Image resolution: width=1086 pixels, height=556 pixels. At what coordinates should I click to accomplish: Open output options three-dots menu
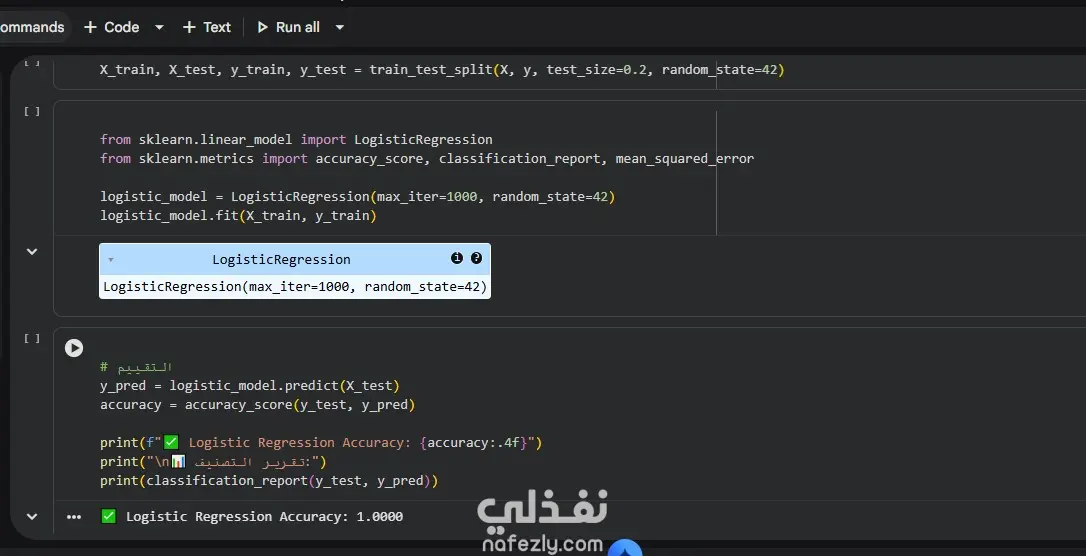(x=74, y=517)
